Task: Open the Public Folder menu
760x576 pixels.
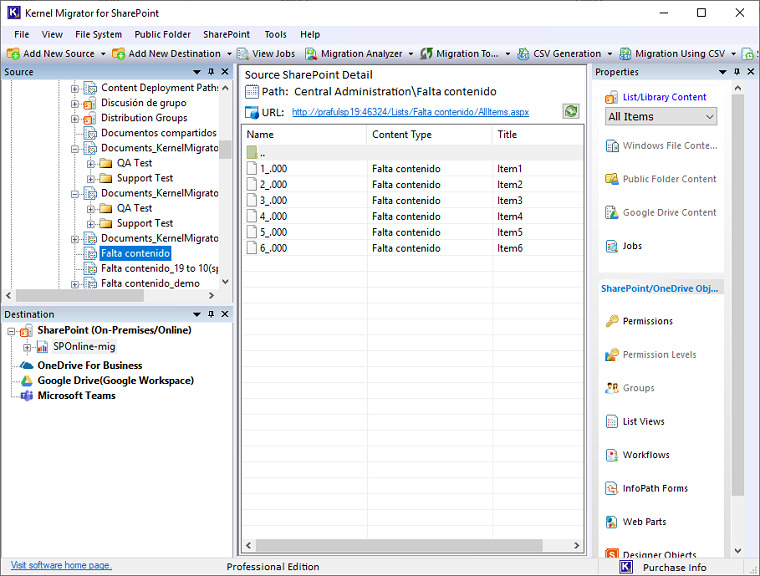Action: pyautogui.click(x=162, y=34)
